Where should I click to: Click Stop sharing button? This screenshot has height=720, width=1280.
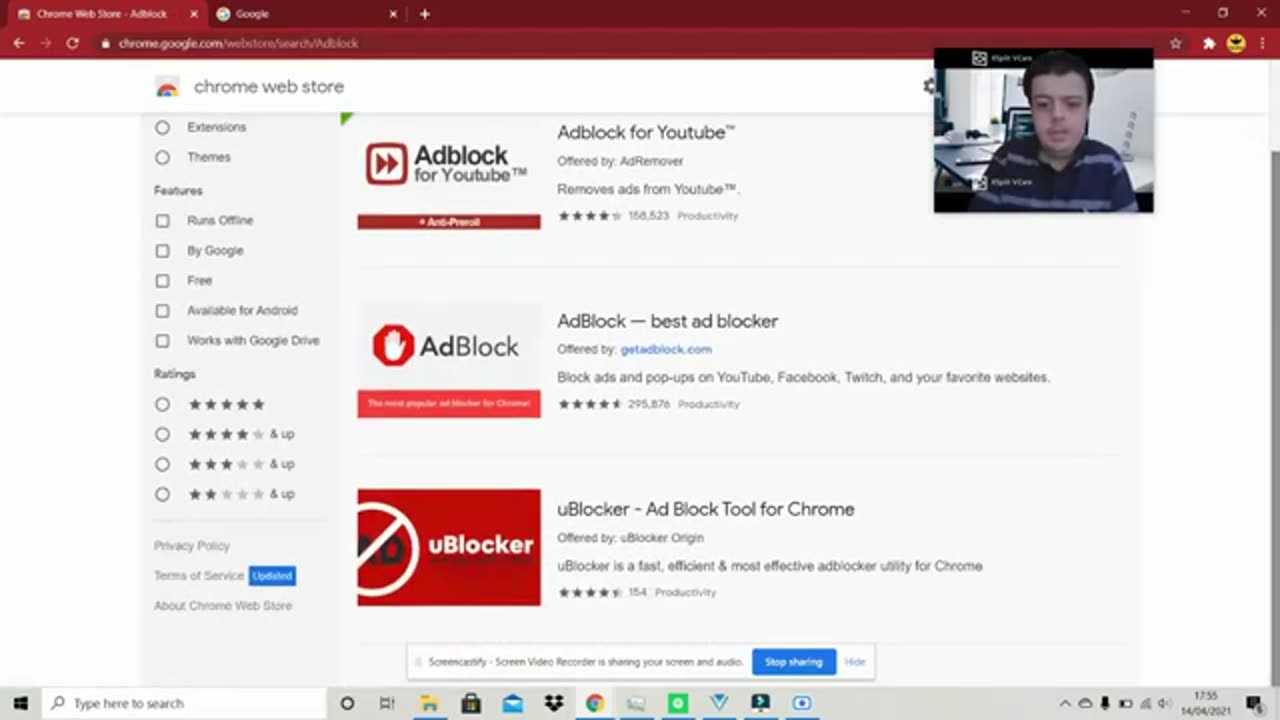tap(794, 662)
